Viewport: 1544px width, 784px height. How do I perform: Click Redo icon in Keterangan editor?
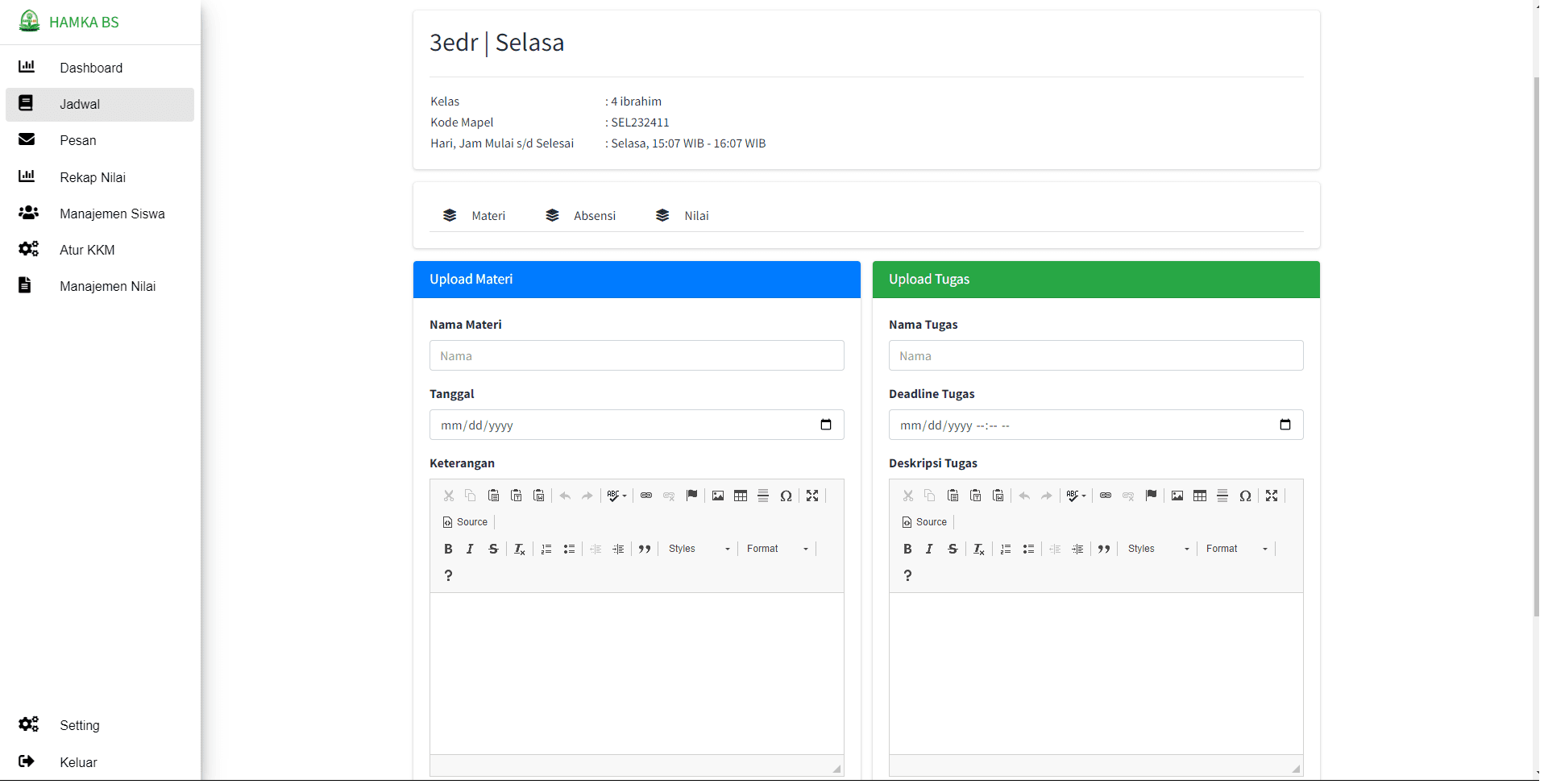pyautogui.click(x=587, y=496)
